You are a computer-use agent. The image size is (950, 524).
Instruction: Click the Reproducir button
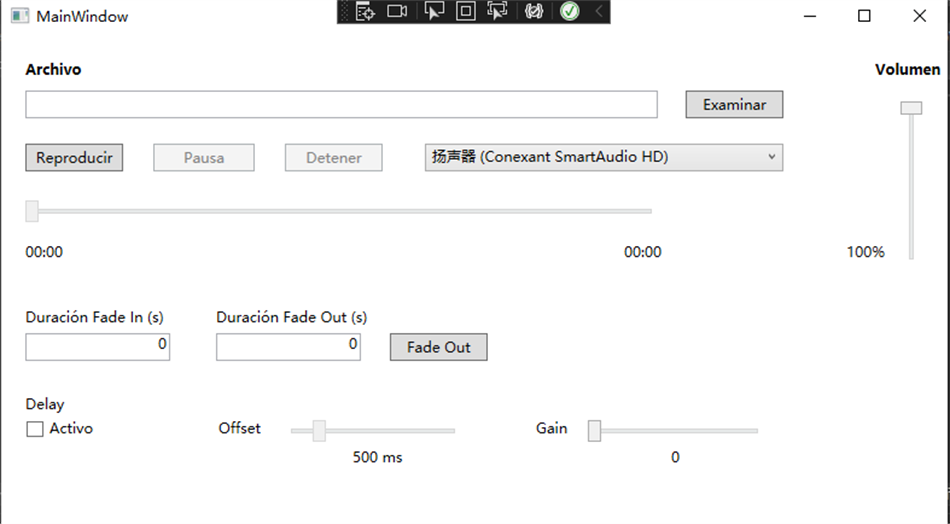click(74, 158)
